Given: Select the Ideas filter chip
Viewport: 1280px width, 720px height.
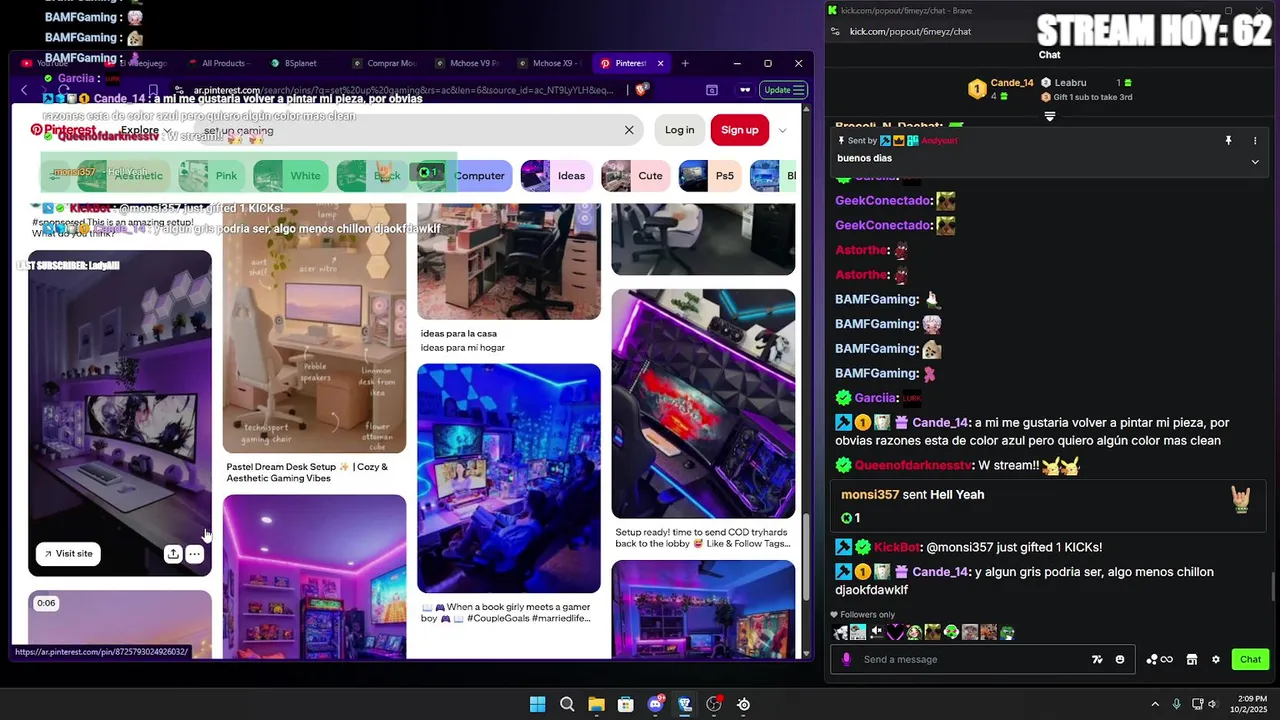Looking at the screenshot, I should coord(557,175).
